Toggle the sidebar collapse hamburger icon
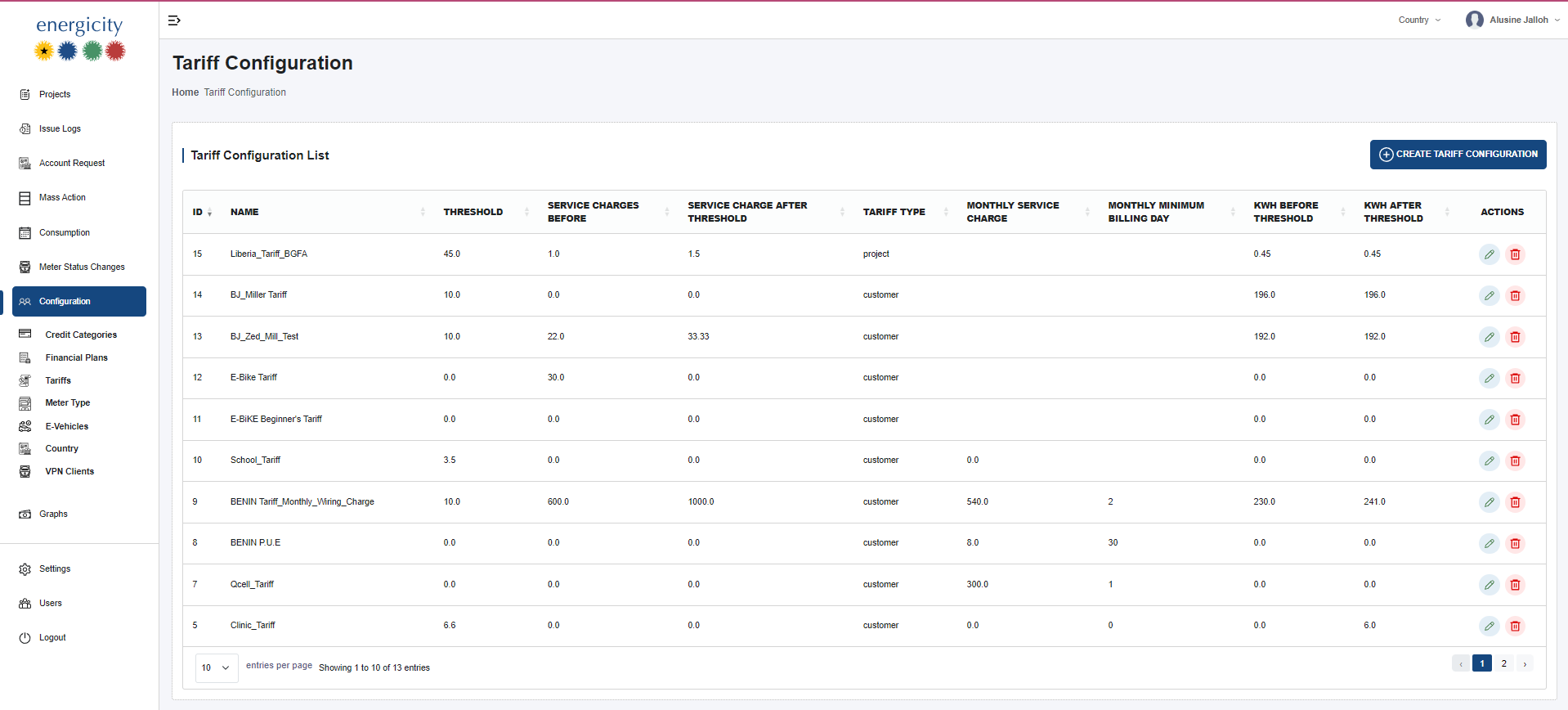Screen dimensions: 1568x710 (174, 20)
